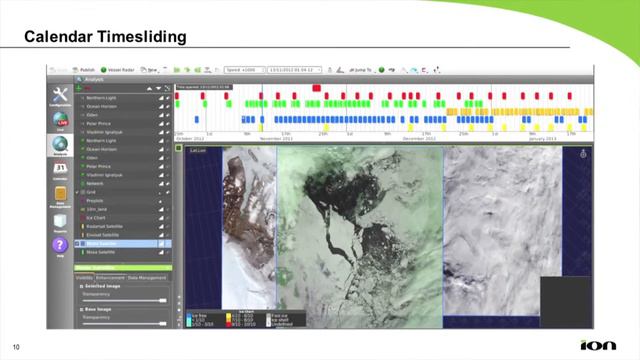640x360 pixels.
Task: Collapse the Base Image section
Action: coord(81,310)
